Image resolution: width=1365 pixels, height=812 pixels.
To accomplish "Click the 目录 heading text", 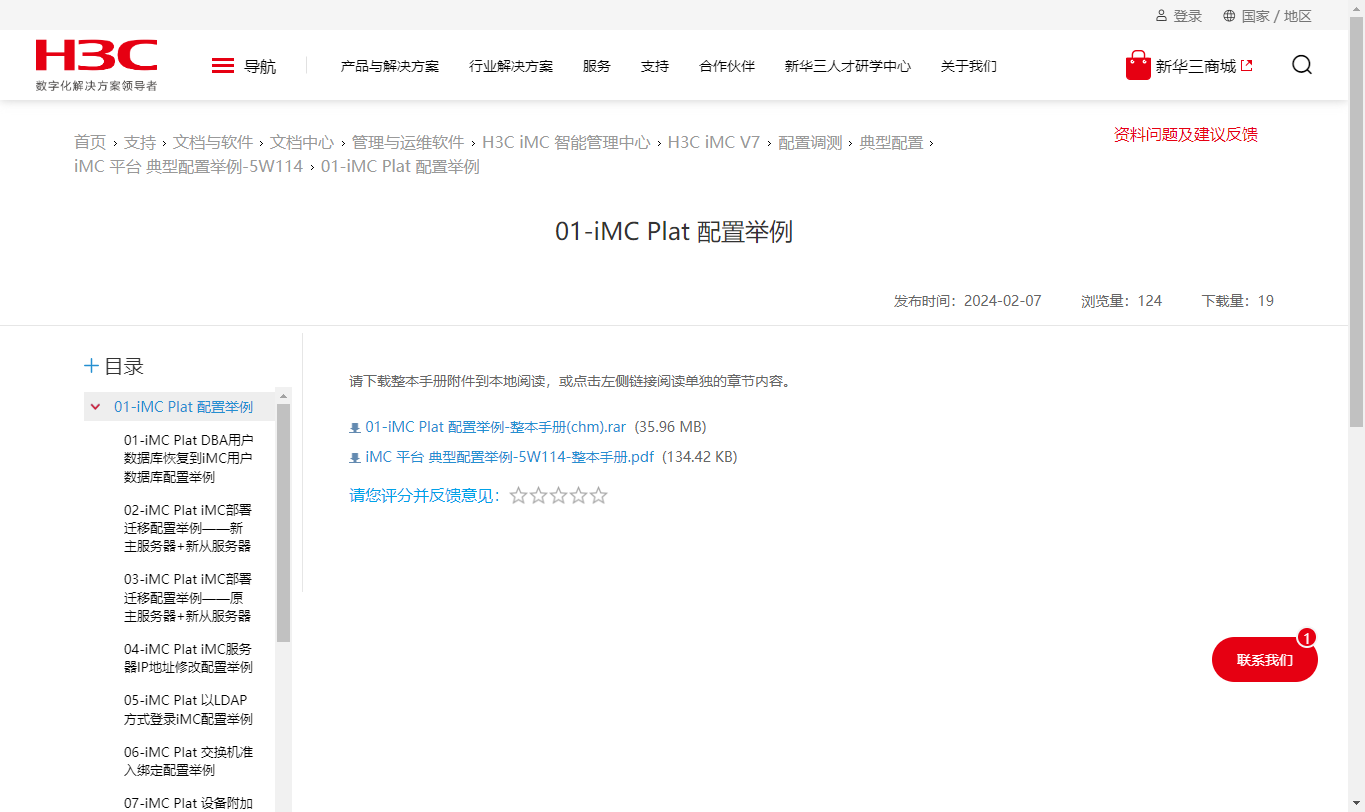I will (x=124, y=366).
